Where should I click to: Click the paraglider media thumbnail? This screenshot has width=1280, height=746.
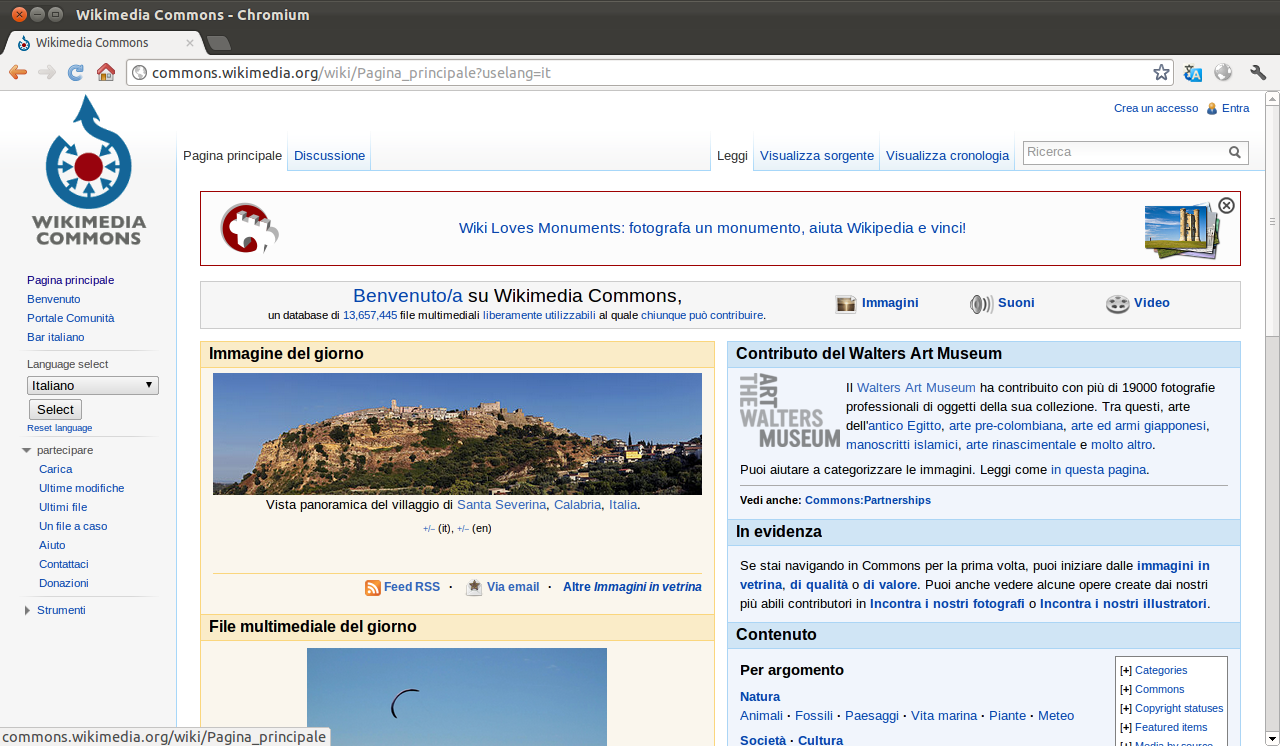tap(457, 697)
